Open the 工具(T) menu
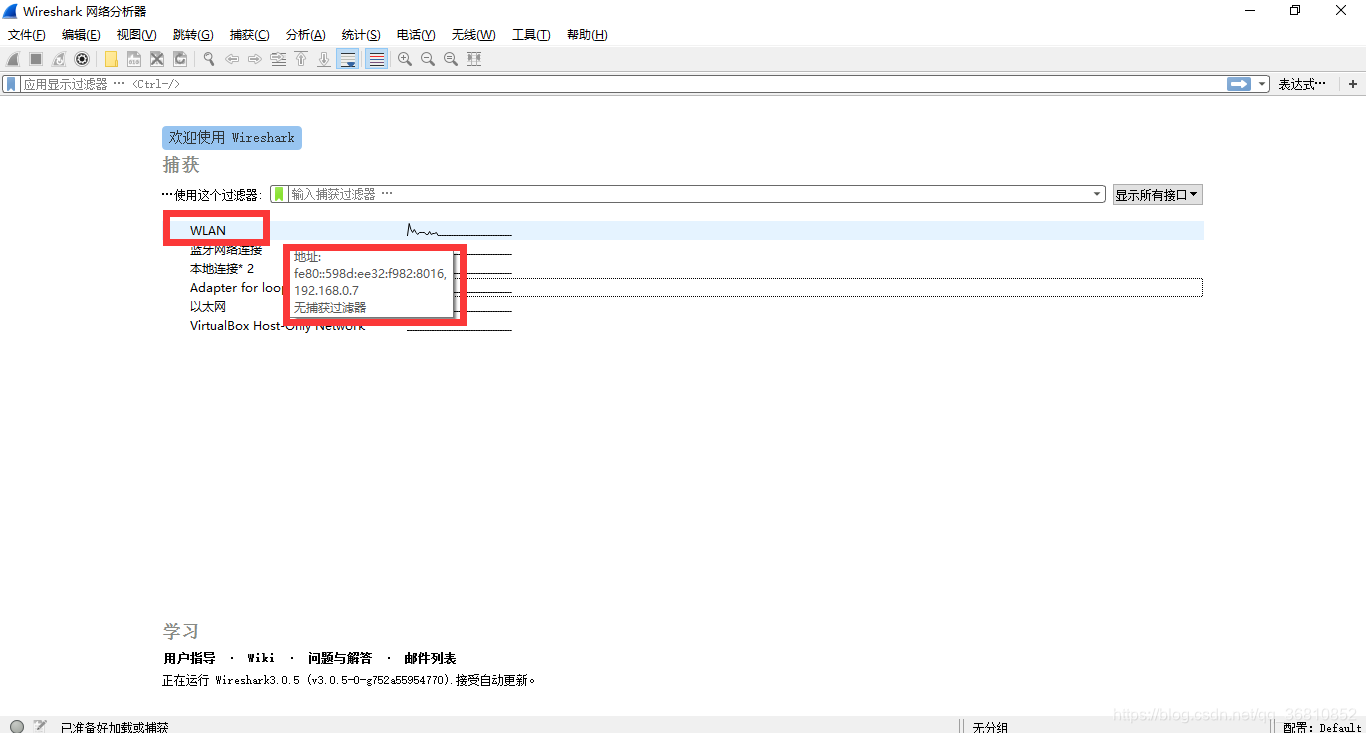 click(531, 35)
